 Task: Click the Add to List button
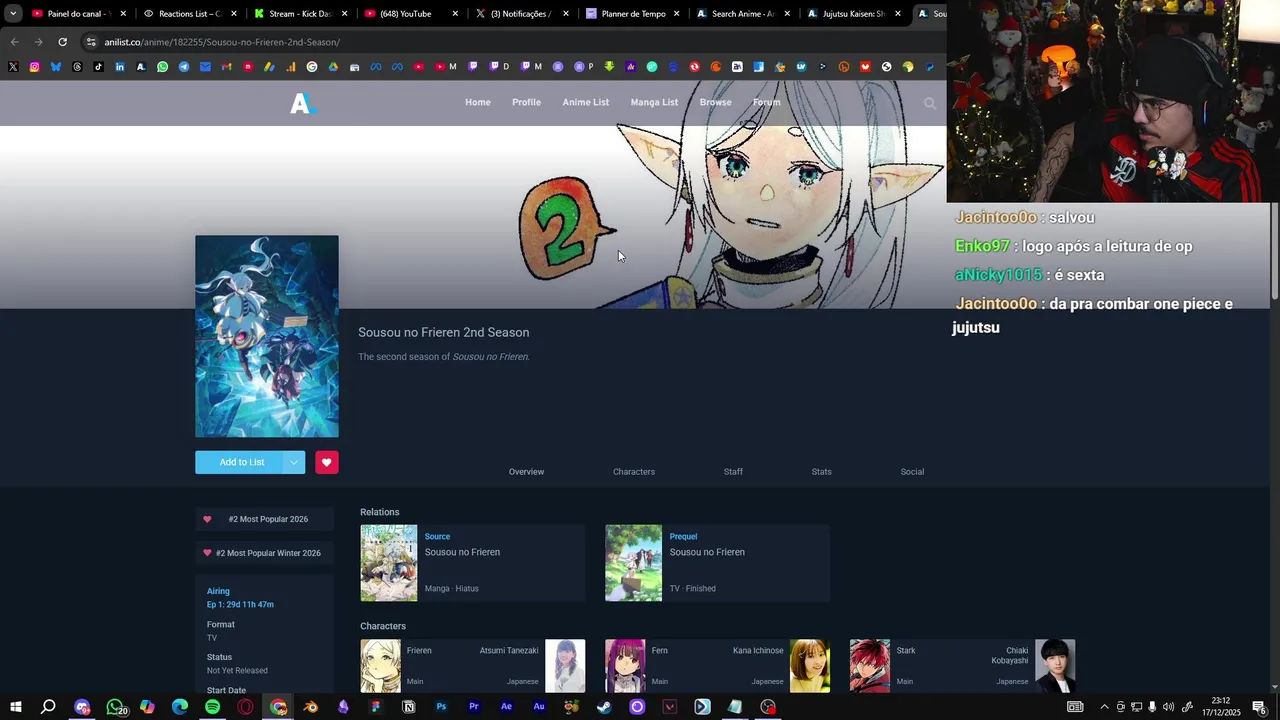click(x=241, y=462)
